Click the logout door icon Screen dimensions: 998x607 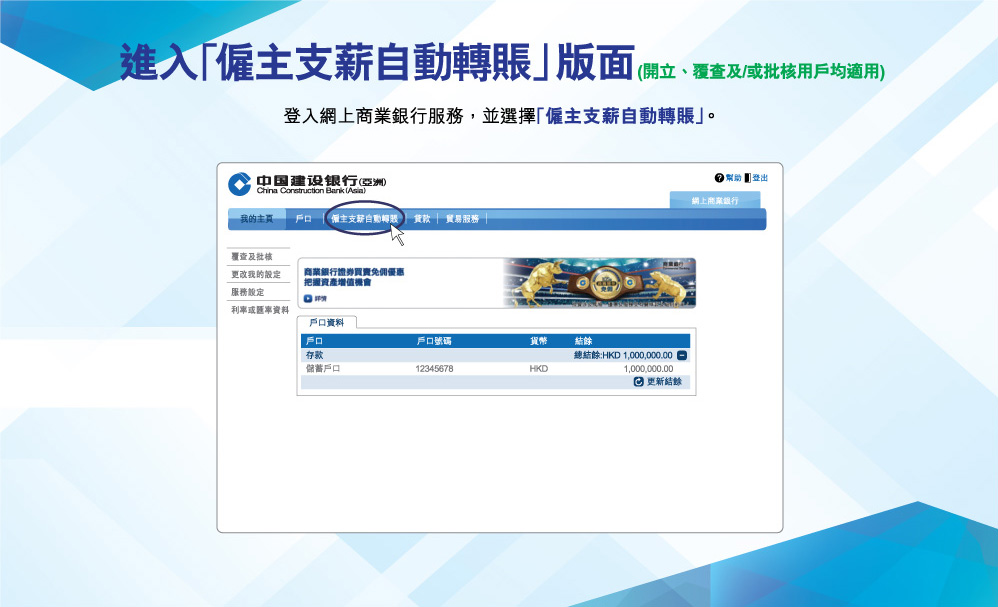[x=747, y=177]
